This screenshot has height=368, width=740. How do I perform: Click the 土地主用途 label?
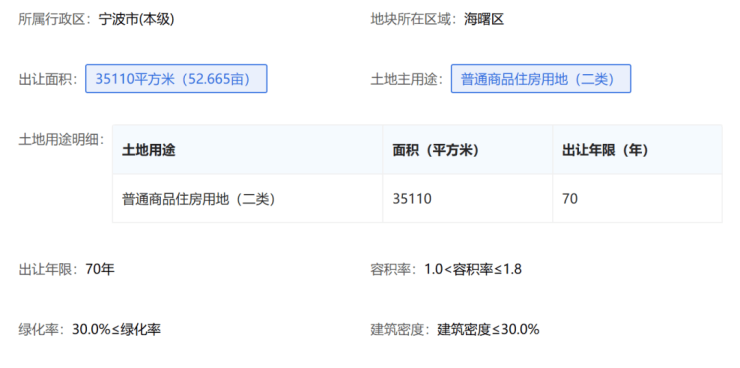pyautogui.click(x=404, y=79)
